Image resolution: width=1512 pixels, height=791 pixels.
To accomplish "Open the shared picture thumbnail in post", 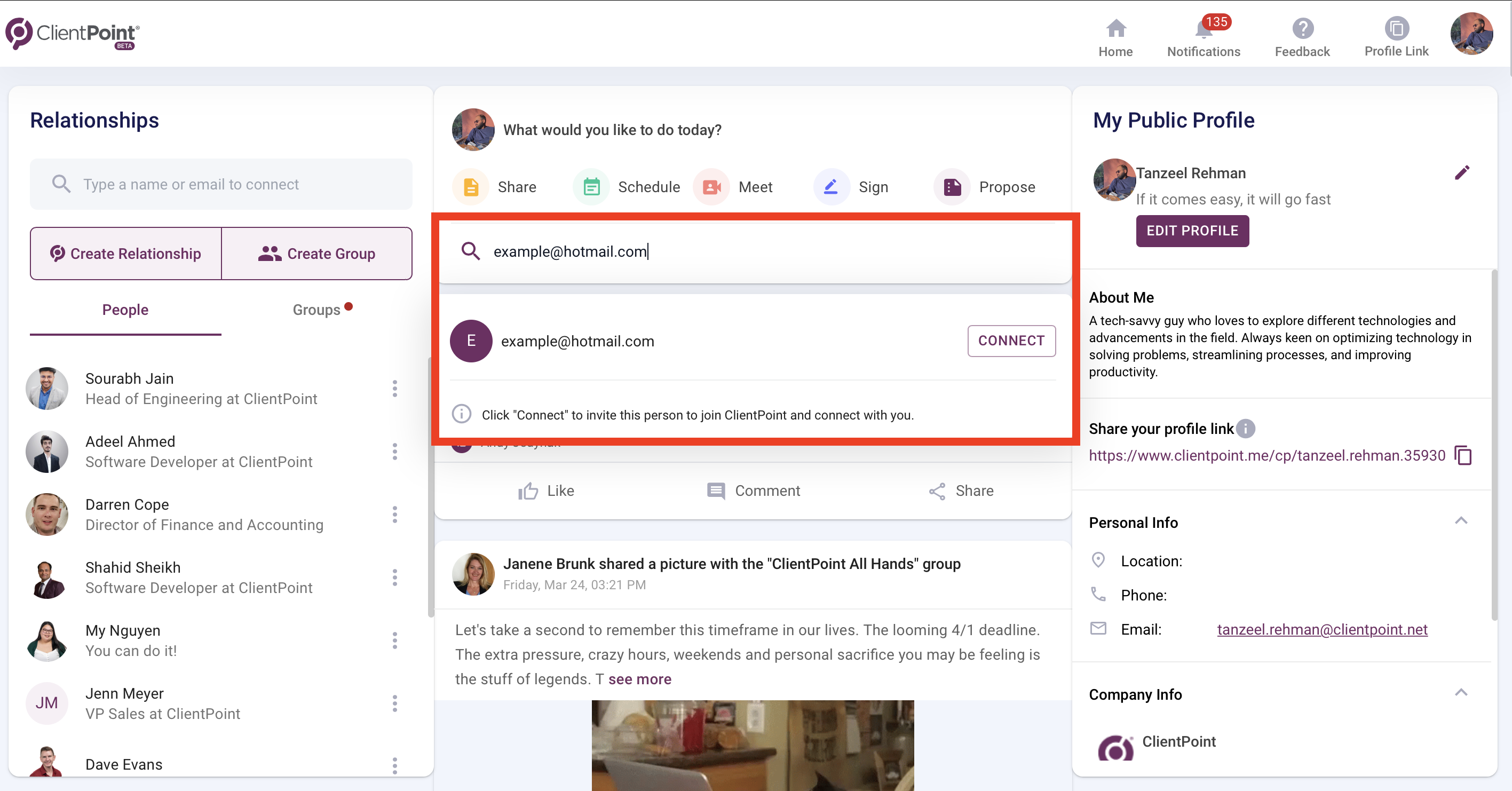I will point(753,745).
